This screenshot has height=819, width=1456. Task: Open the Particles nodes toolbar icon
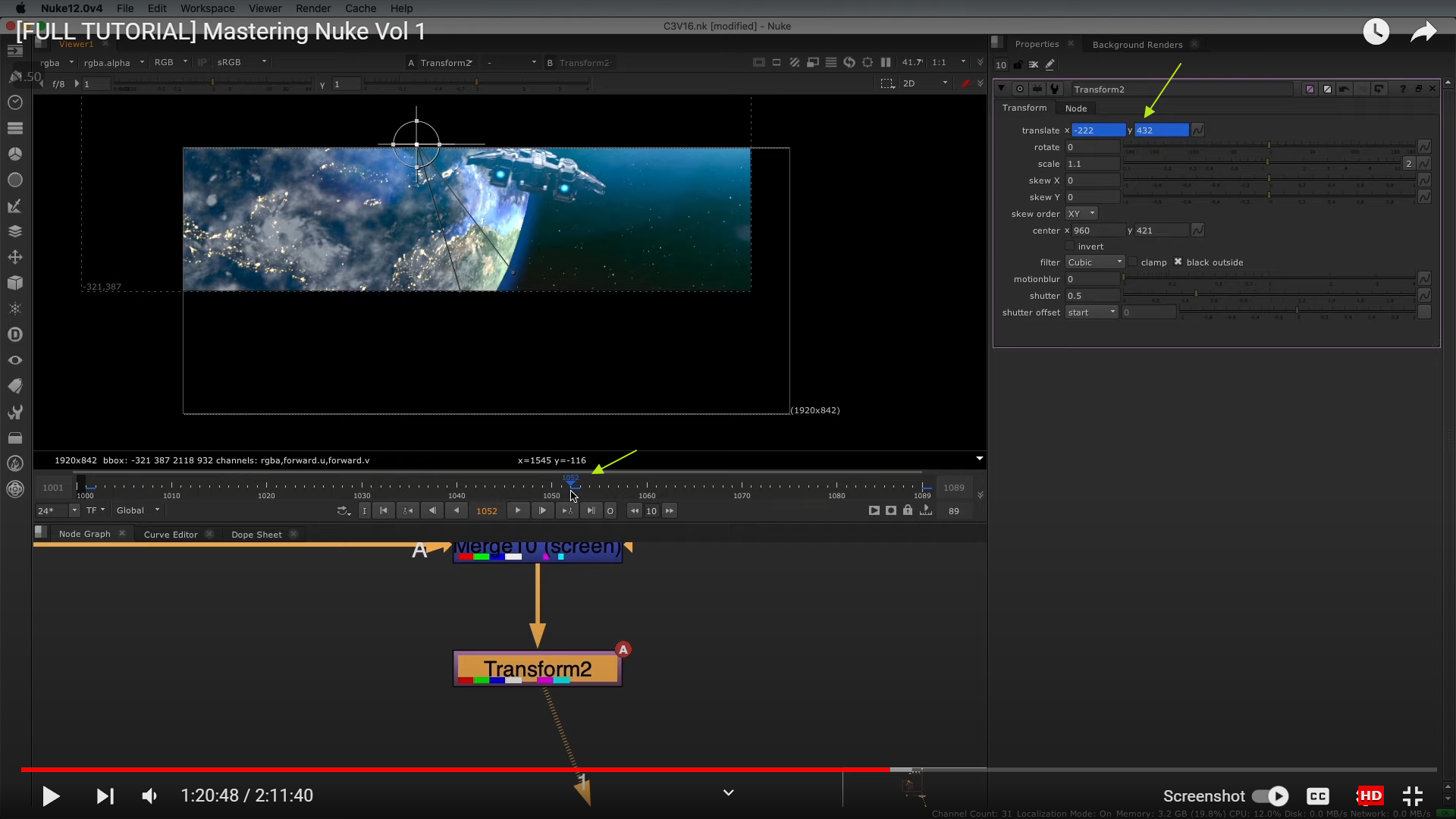(15, 309)
